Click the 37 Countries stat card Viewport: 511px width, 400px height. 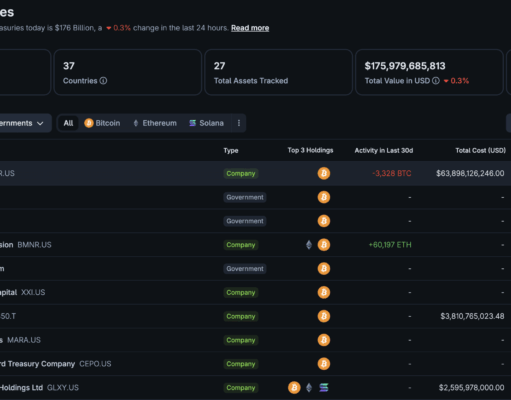128,72
